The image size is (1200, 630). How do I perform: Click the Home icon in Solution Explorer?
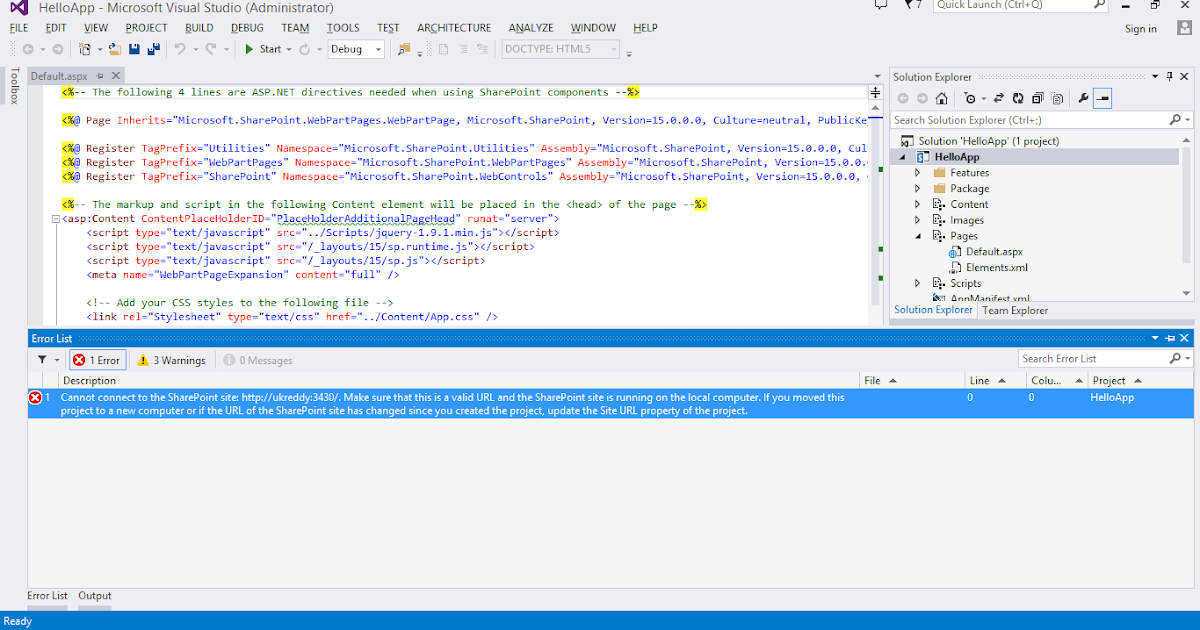pyautogui.click(x=942, y=98)
